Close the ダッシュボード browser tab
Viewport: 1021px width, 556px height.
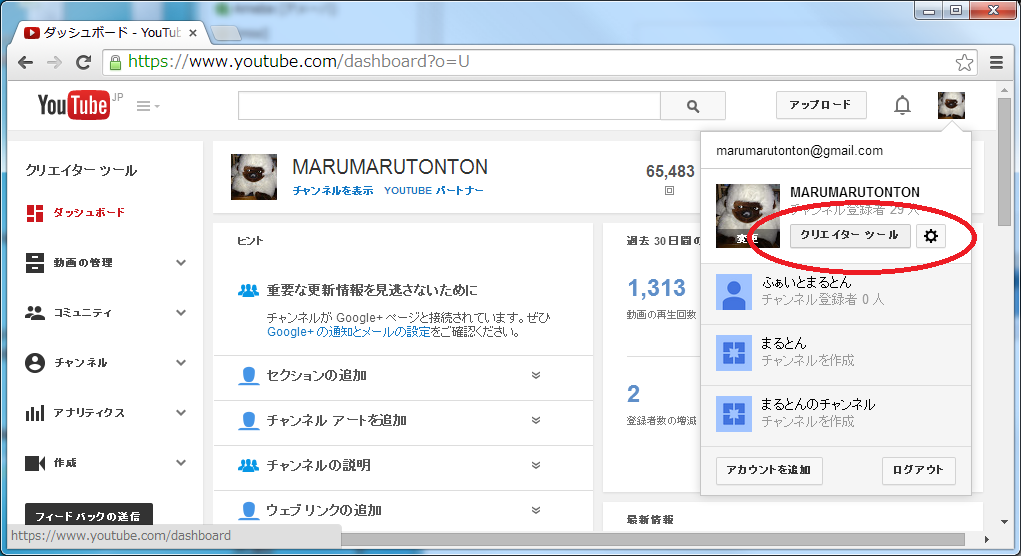point(193,33)
